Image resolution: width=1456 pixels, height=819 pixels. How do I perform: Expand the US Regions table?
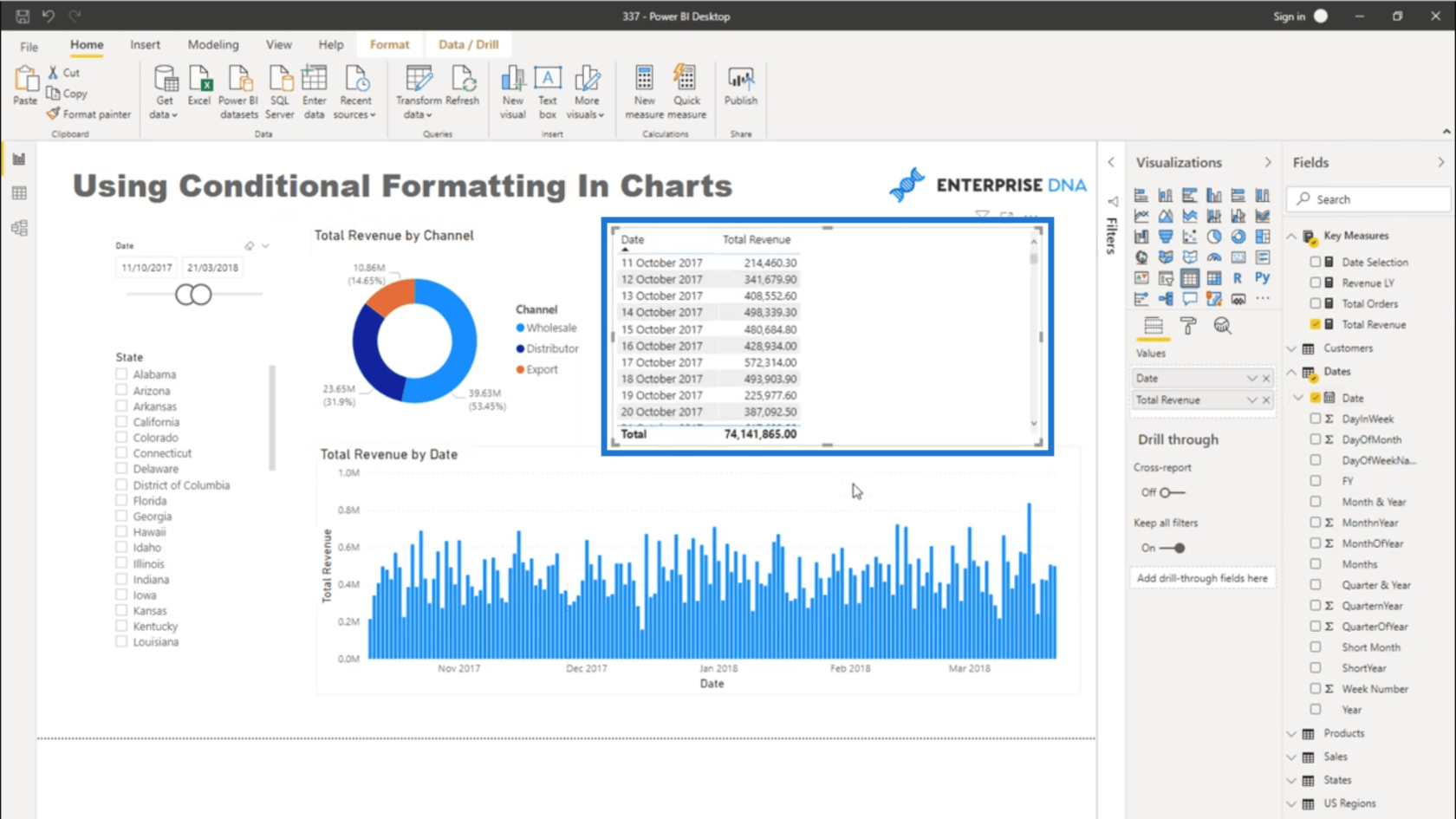pyautogui.click(x=1291, y=803)
